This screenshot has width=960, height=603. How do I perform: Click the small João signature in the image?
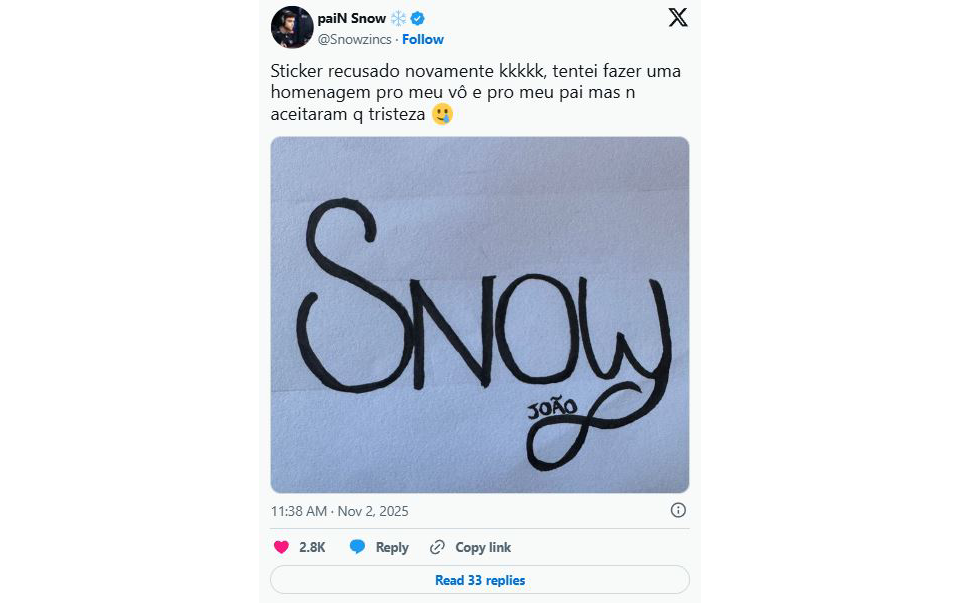pos(547,409)
